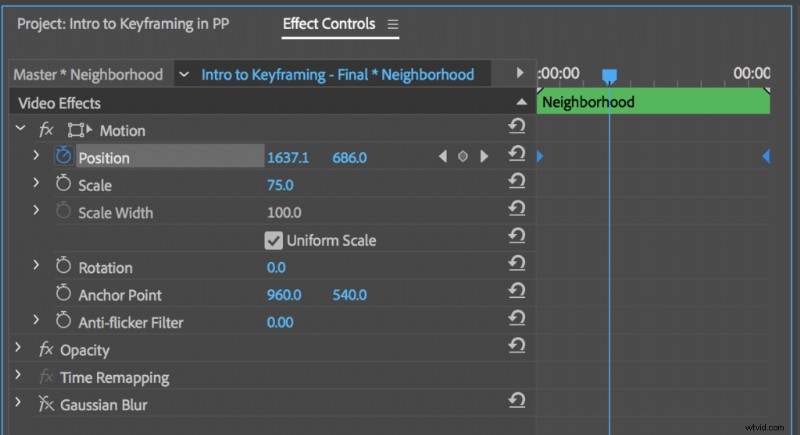Collapse the Motion effect group

pos(20,128)
